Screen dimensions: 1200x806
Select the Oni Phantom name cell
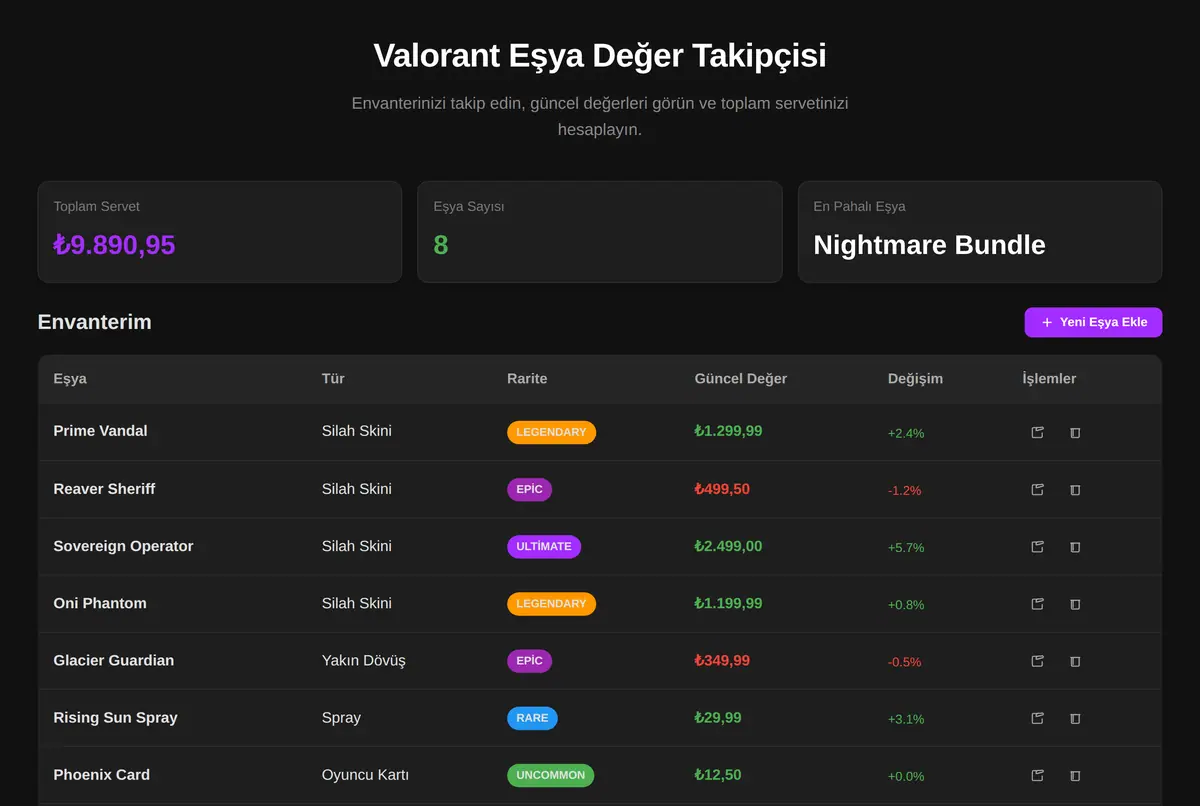point(100,603)
